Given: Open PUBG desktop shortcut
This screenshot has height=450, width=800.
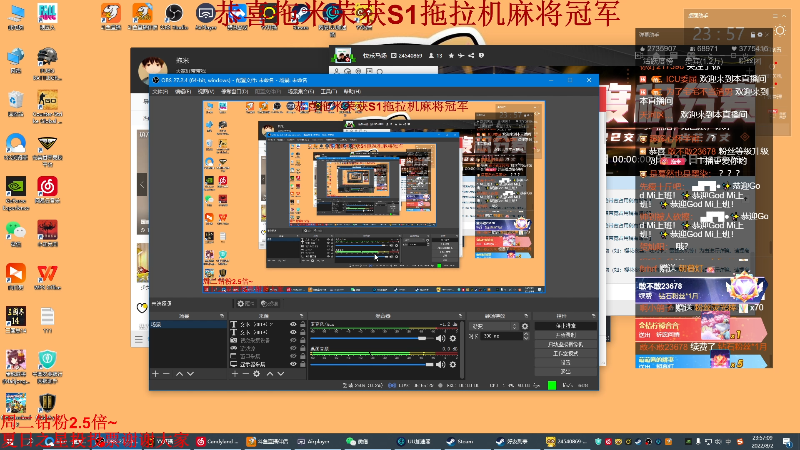Looking at the screenshot, I should pos(47,64).
